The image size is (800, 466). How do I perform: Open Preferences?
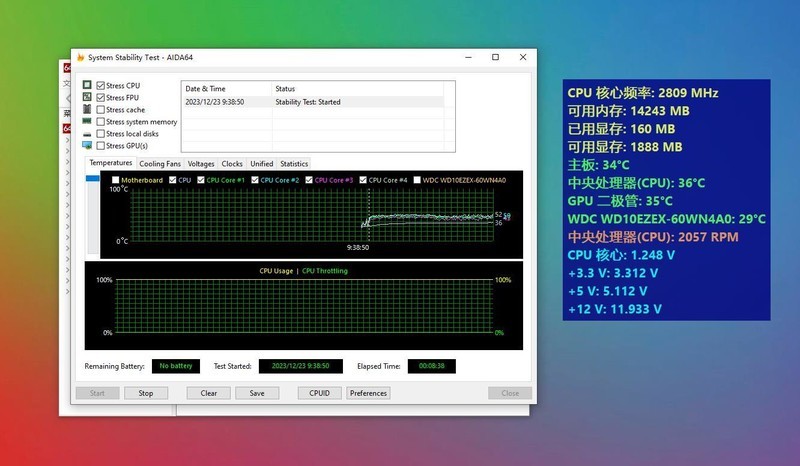[368, 393]
